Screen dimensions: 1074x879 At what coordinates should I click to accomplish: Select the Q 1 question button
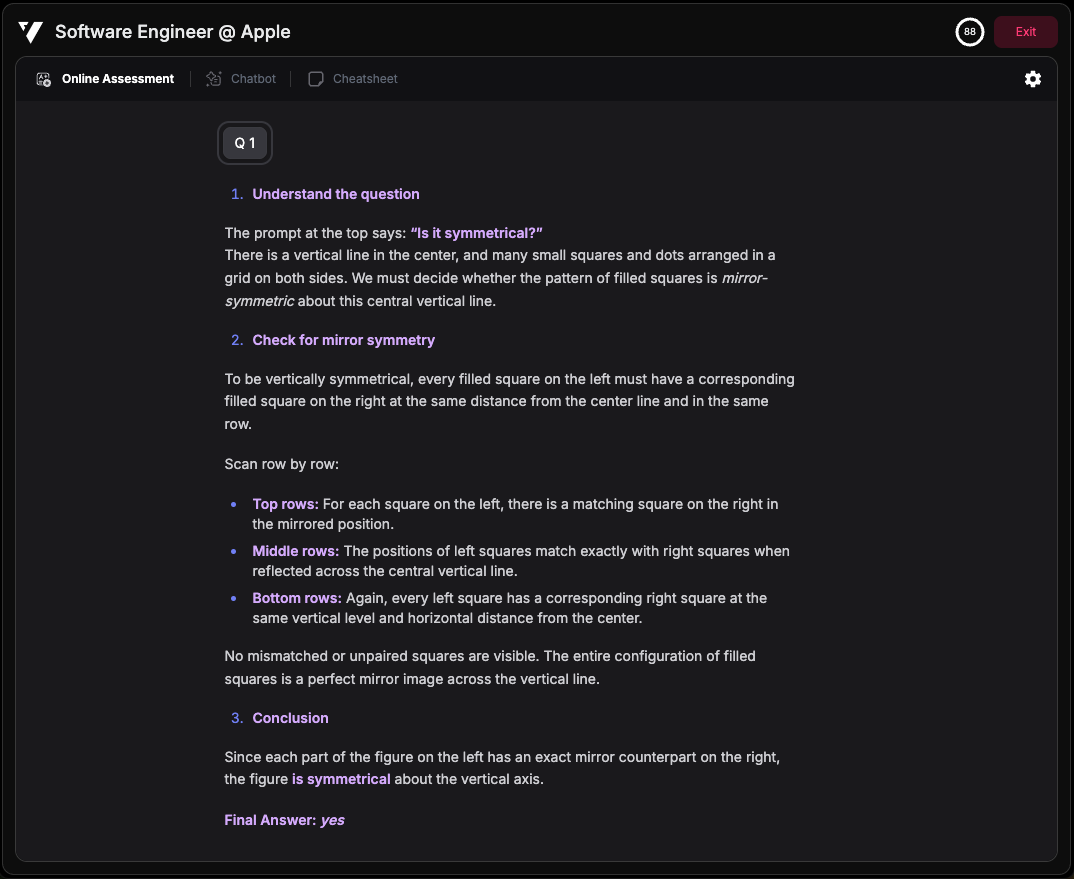tap(245, 143)
